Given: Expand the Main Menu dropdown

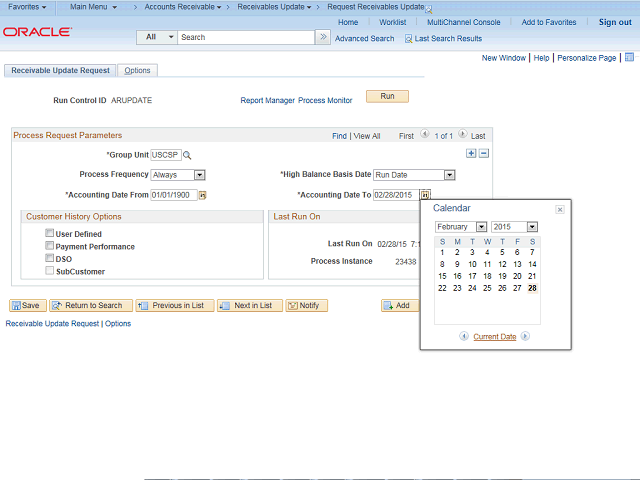Looking at the screenshot, I should click(x=93, y=7).
